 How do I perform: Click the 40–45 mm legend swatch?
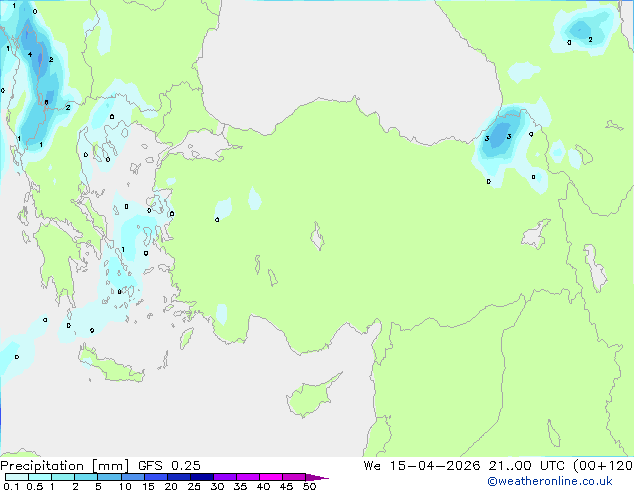[271, 477]
